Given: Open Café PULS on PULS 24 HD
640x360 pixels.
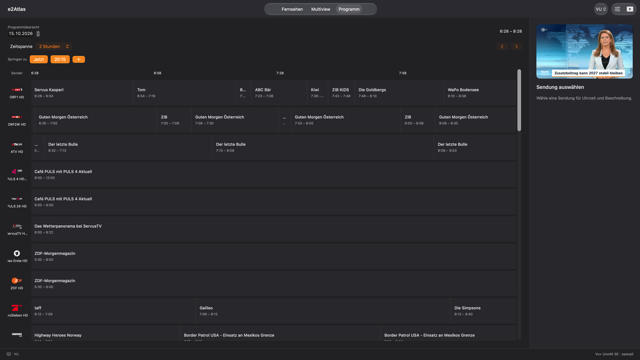Looking at the screenshot, I should tap(274, 202).
